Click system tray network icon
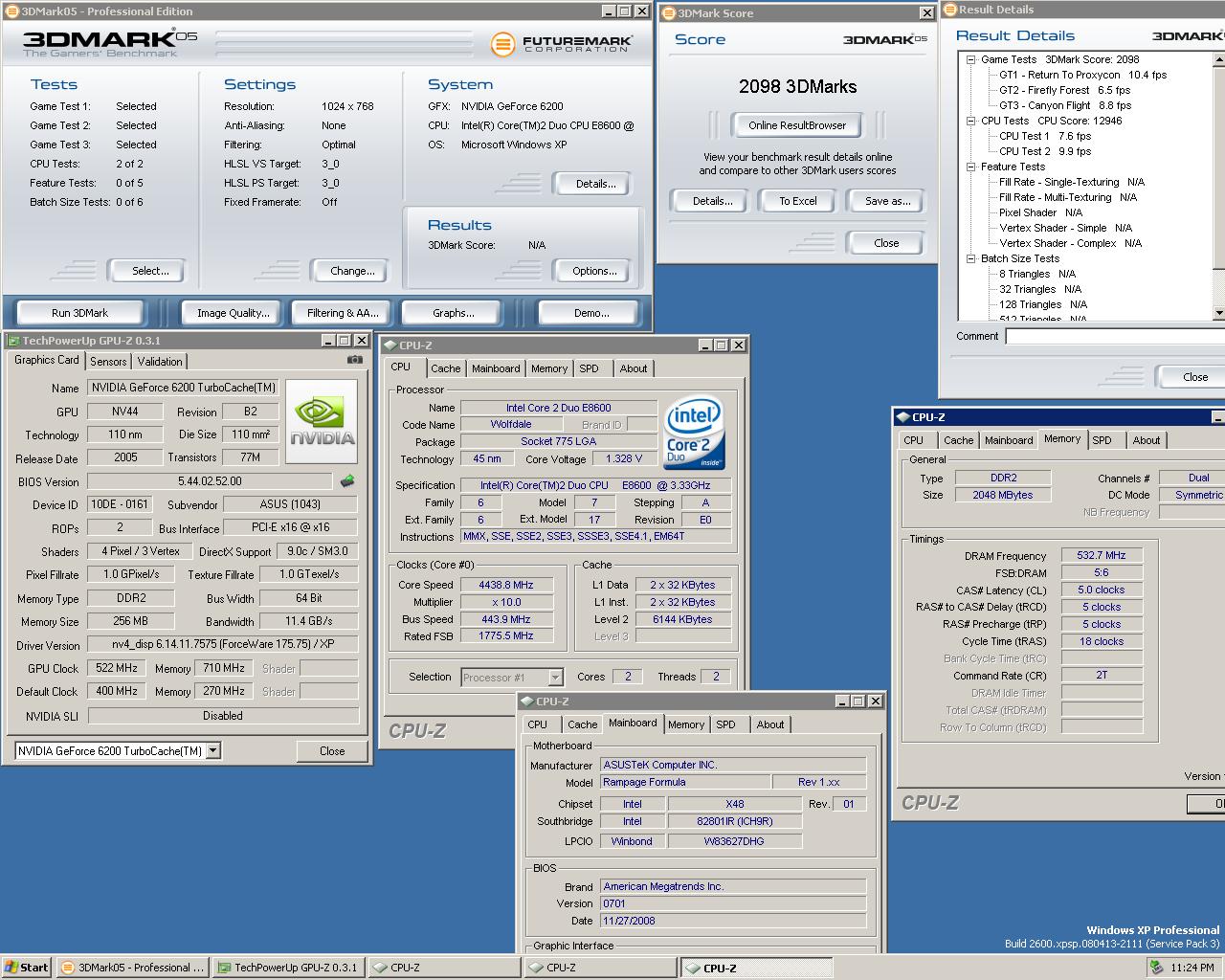Screen dimensions: 1225x980 pos(1158,968)
